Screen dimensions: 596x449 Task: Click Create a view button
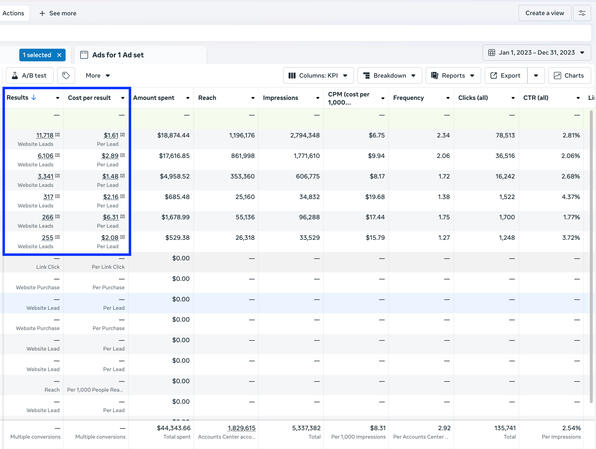point(544,13)
